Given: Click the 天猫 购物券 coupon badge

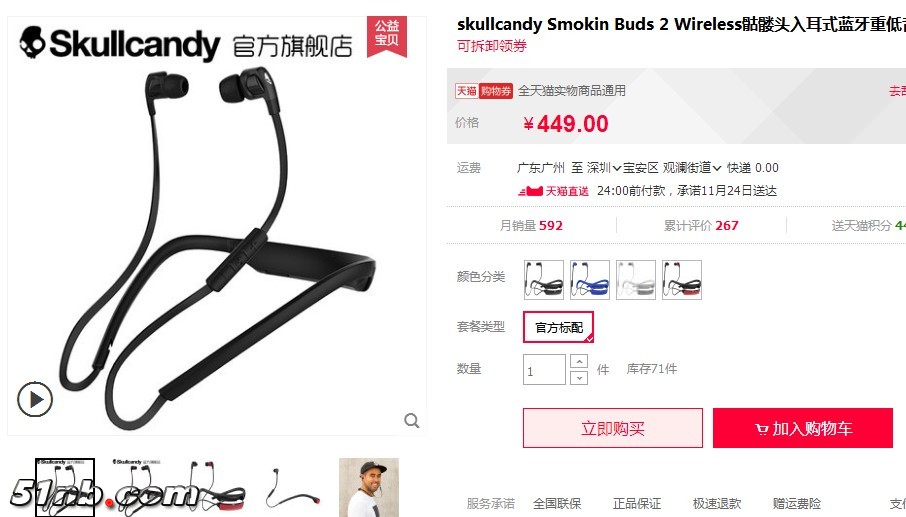Looking at the screenshot, I should [484, 91].
